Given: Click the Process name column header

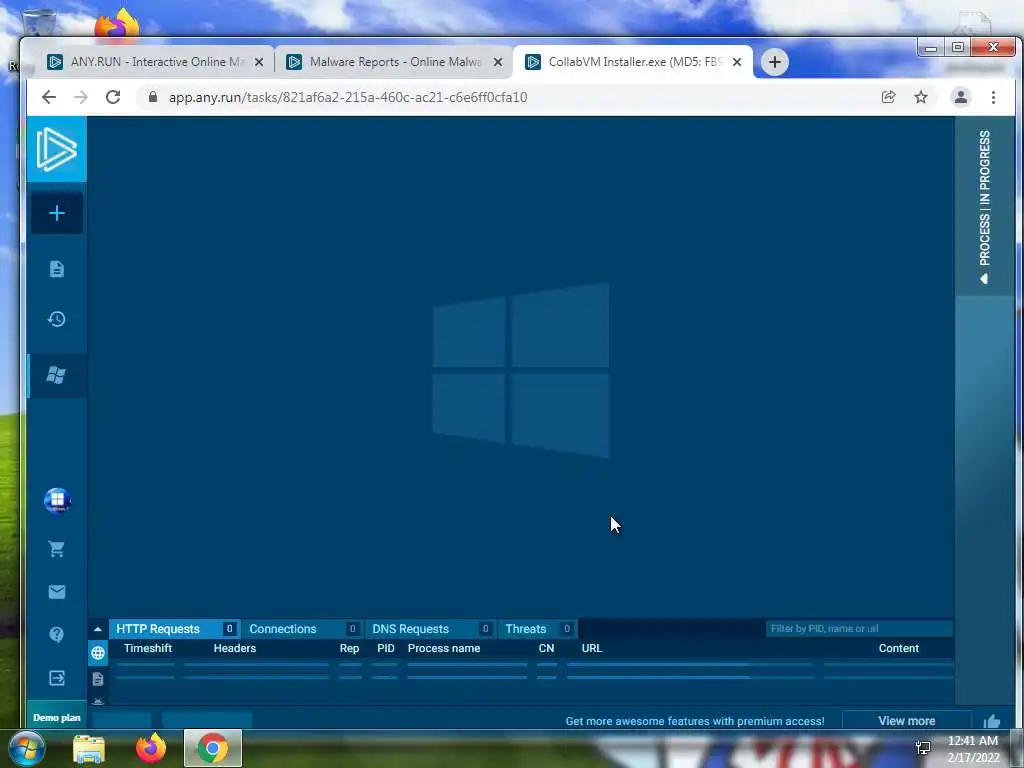Looking at the screenshot, I should 443,648.
